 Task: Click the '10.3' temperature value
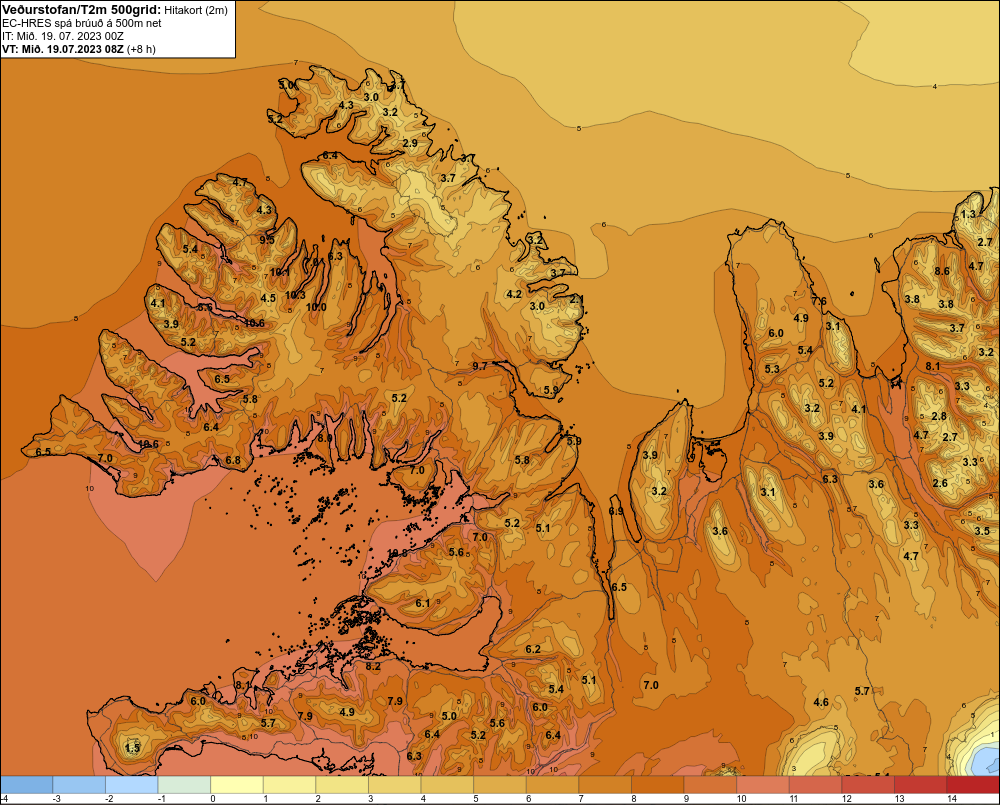(x=295, y=295)
